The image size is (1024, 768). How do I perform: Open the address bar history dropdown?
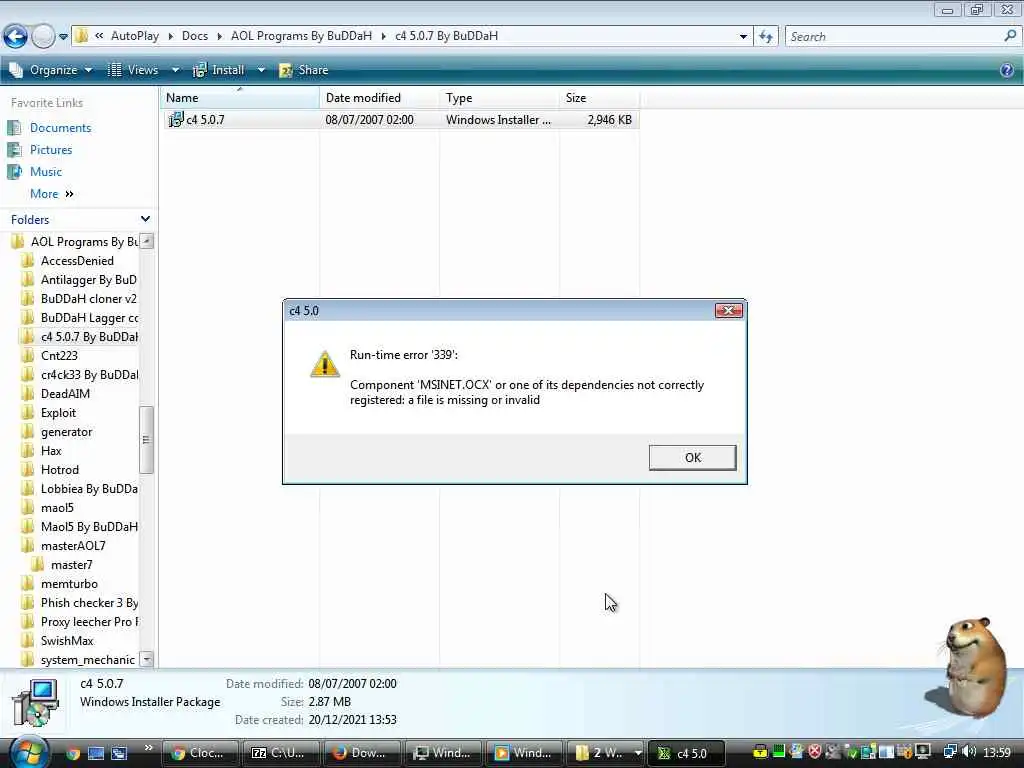743,37
